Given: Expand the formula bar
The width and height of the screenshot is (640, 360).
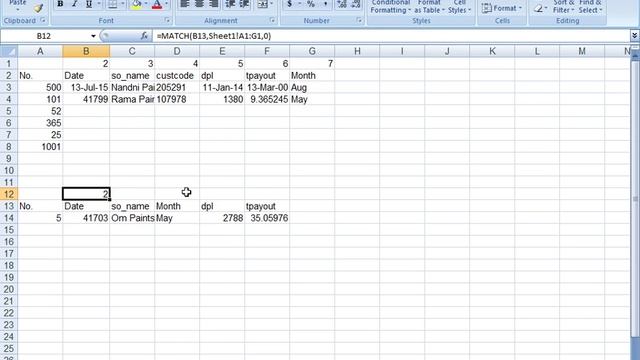Looking at the screenshot, I should pyautogui.click(x=634, y=36).
